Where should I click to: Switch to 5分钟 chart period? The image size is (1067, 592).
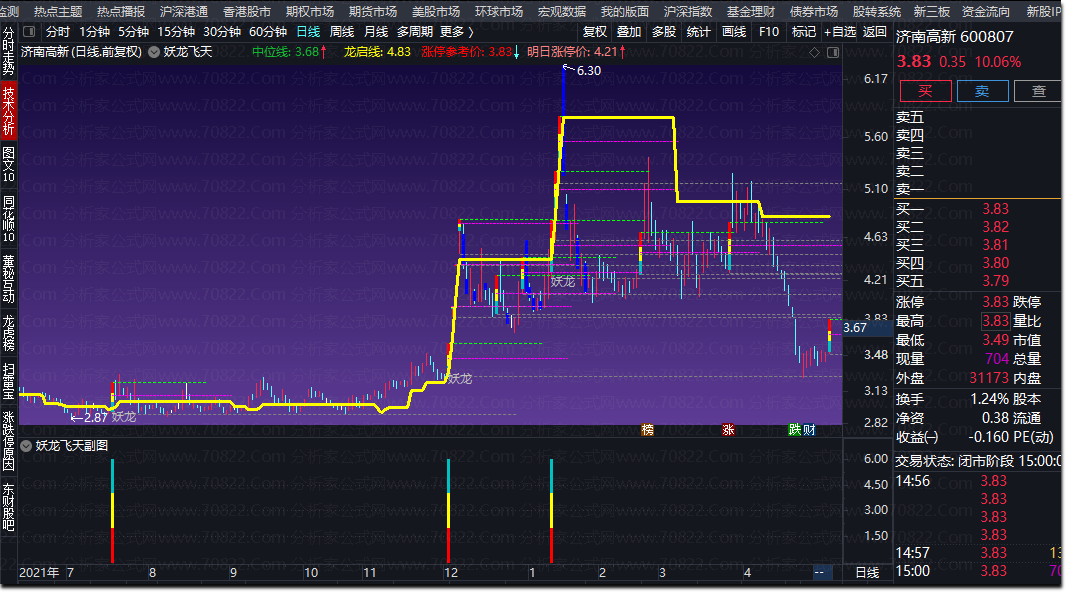tap(133, 32)
